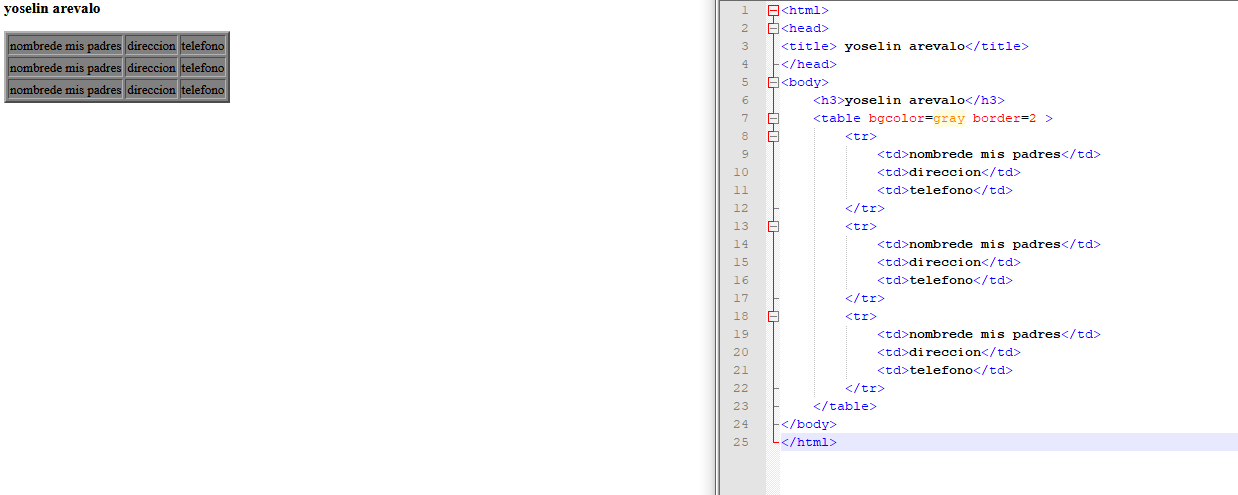Click the closing </tr> tag on line 22

pos(865,388)
